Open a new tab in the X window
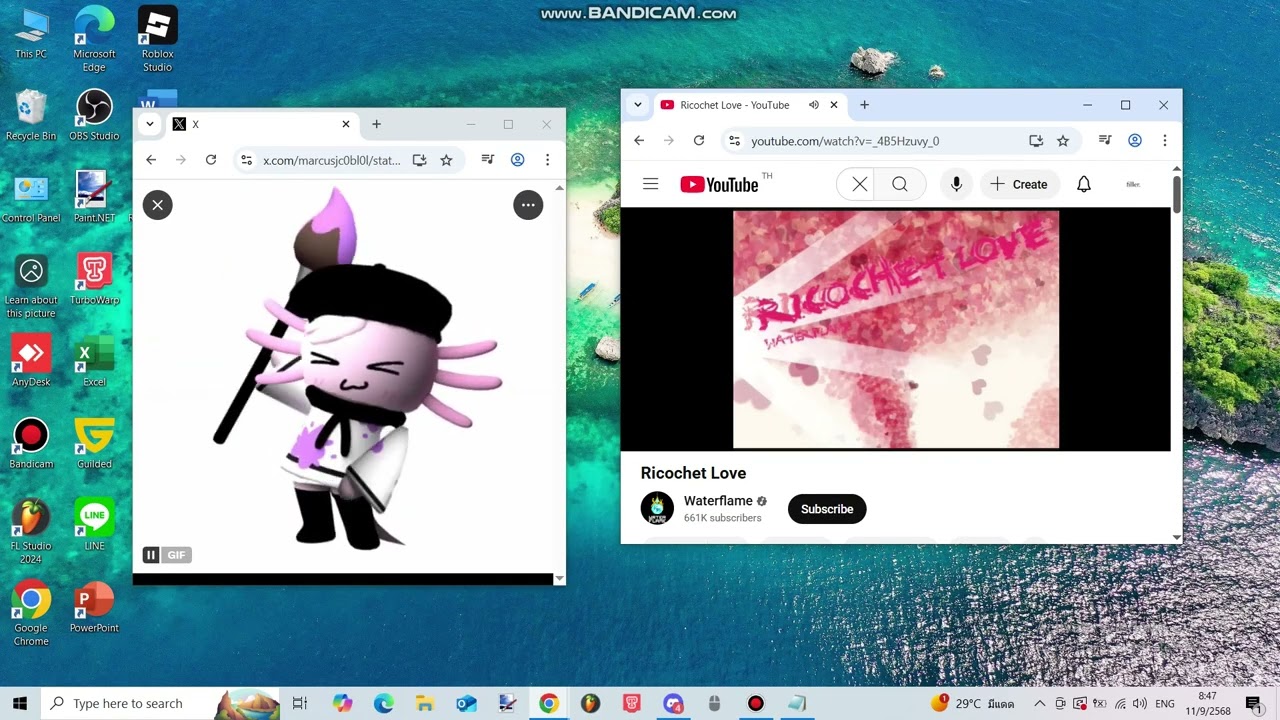 [x=376, y=124]
